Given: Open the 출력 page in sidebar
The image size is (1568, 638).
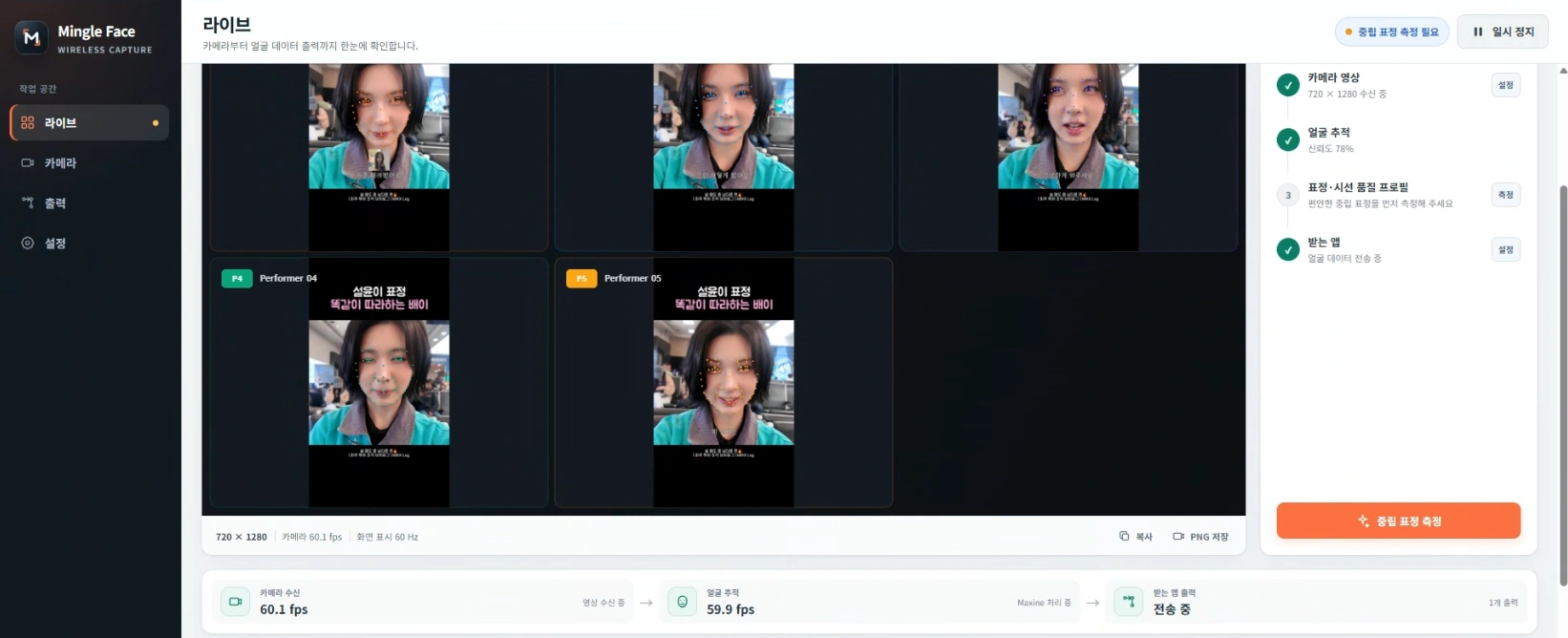Looking at the screenshot, I should pos(90,202).
